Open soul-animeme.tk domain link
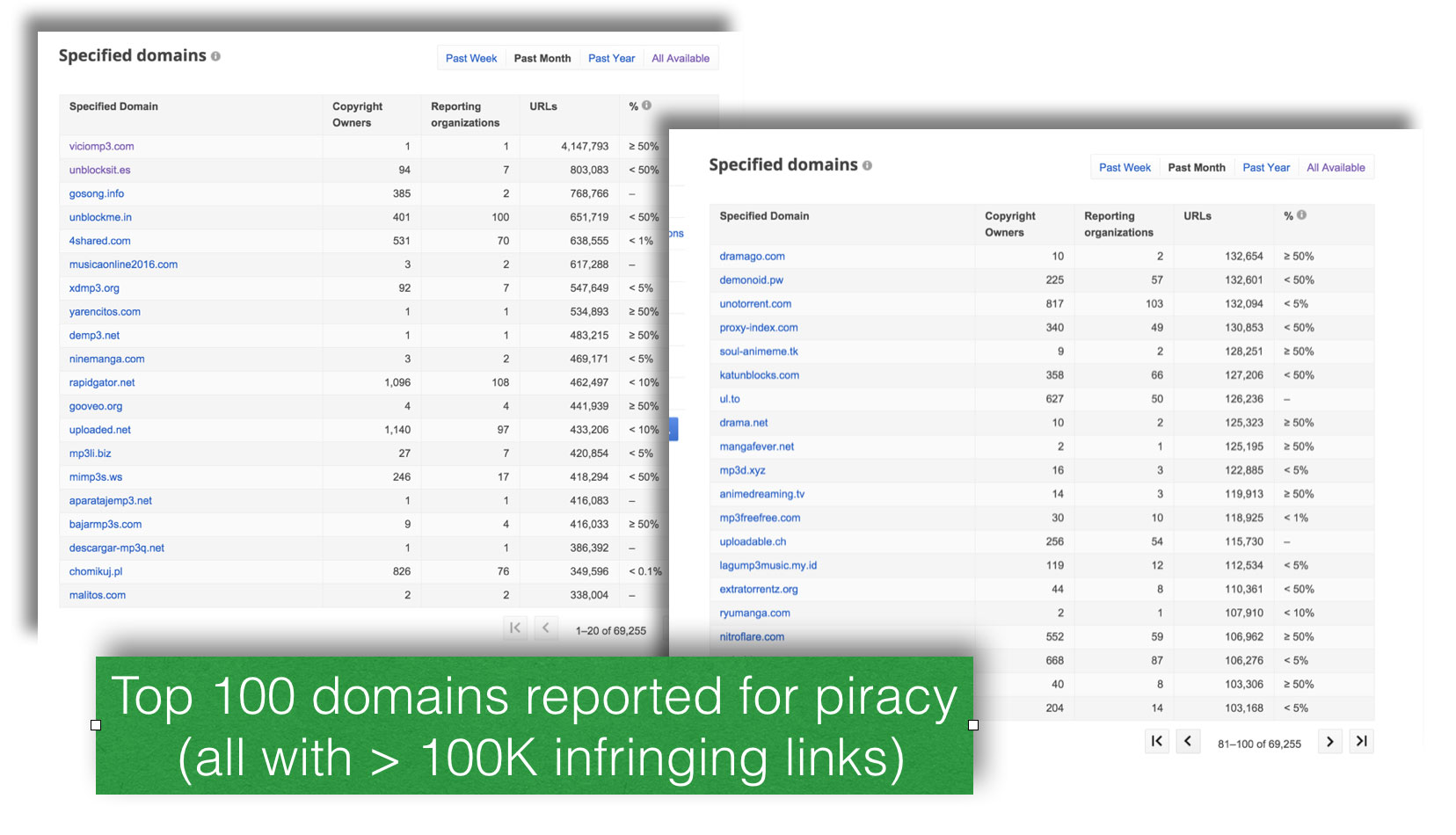Image resolution: width=1456 pixels, height=835 pixels. pos(759,352)
